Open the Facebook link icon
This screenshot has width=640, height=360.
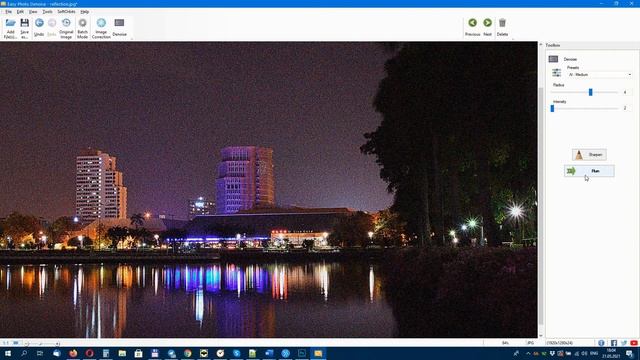[614, 343]
